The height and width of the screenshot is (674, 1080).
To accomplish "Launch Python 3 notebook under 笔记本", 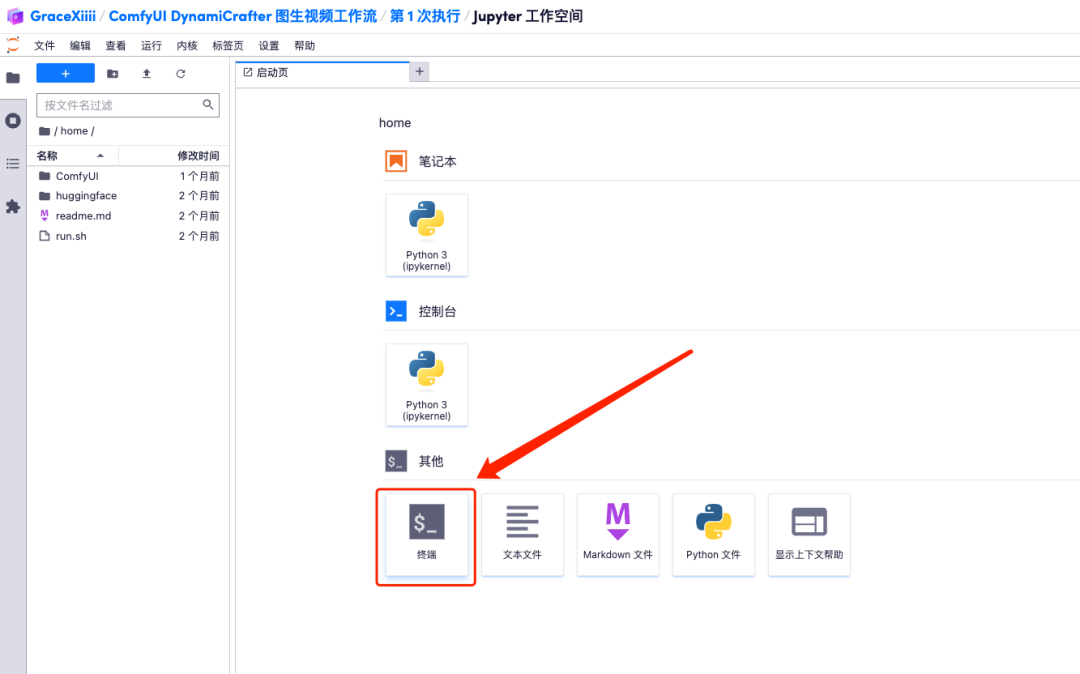I will tap(427, 235).
